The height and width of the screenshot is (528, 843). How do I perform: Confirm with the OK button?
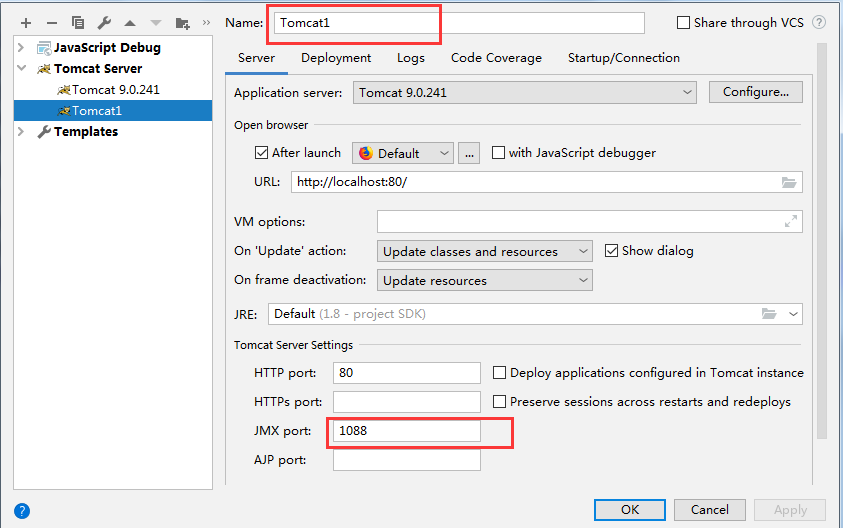(x=630, y=510)
